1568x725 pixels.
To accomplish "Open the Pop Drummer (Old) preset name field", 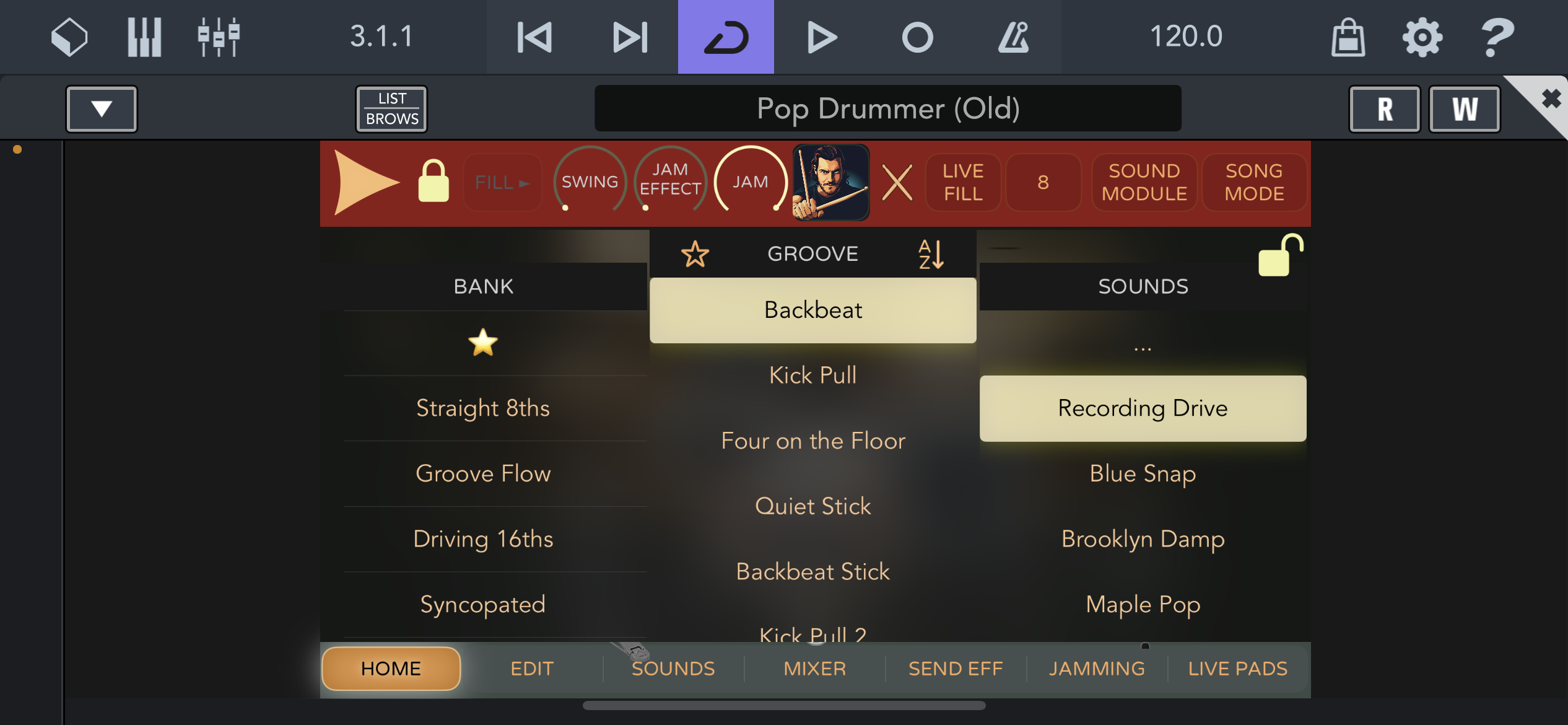I will point(887,108).
